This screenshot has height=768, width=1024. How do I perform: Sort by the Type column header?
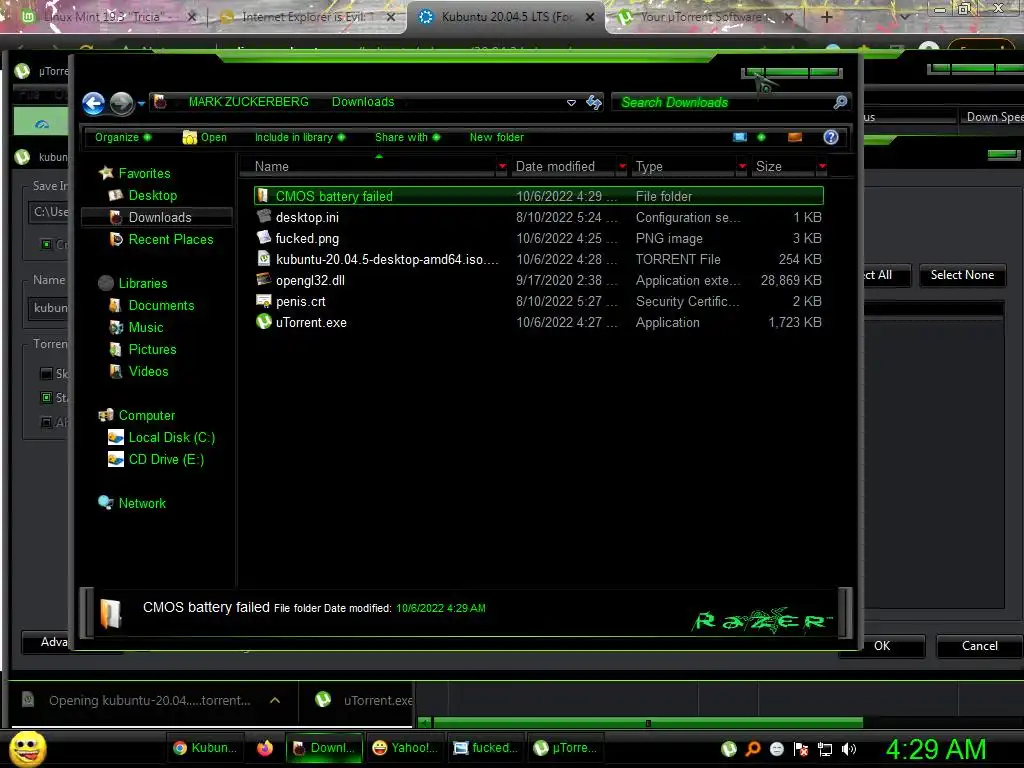tap(683, 167)
